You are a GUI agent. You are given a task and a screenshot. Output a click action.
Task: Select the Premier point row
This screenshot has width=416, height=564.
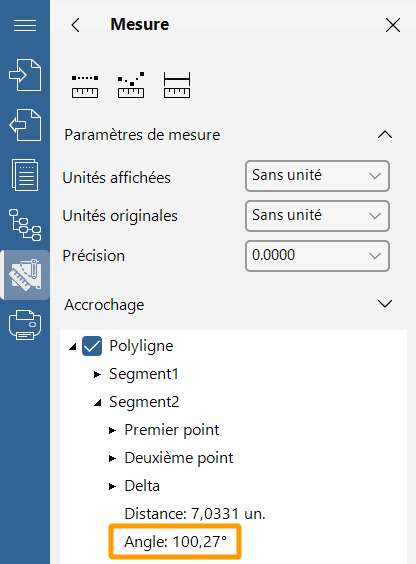172,430
